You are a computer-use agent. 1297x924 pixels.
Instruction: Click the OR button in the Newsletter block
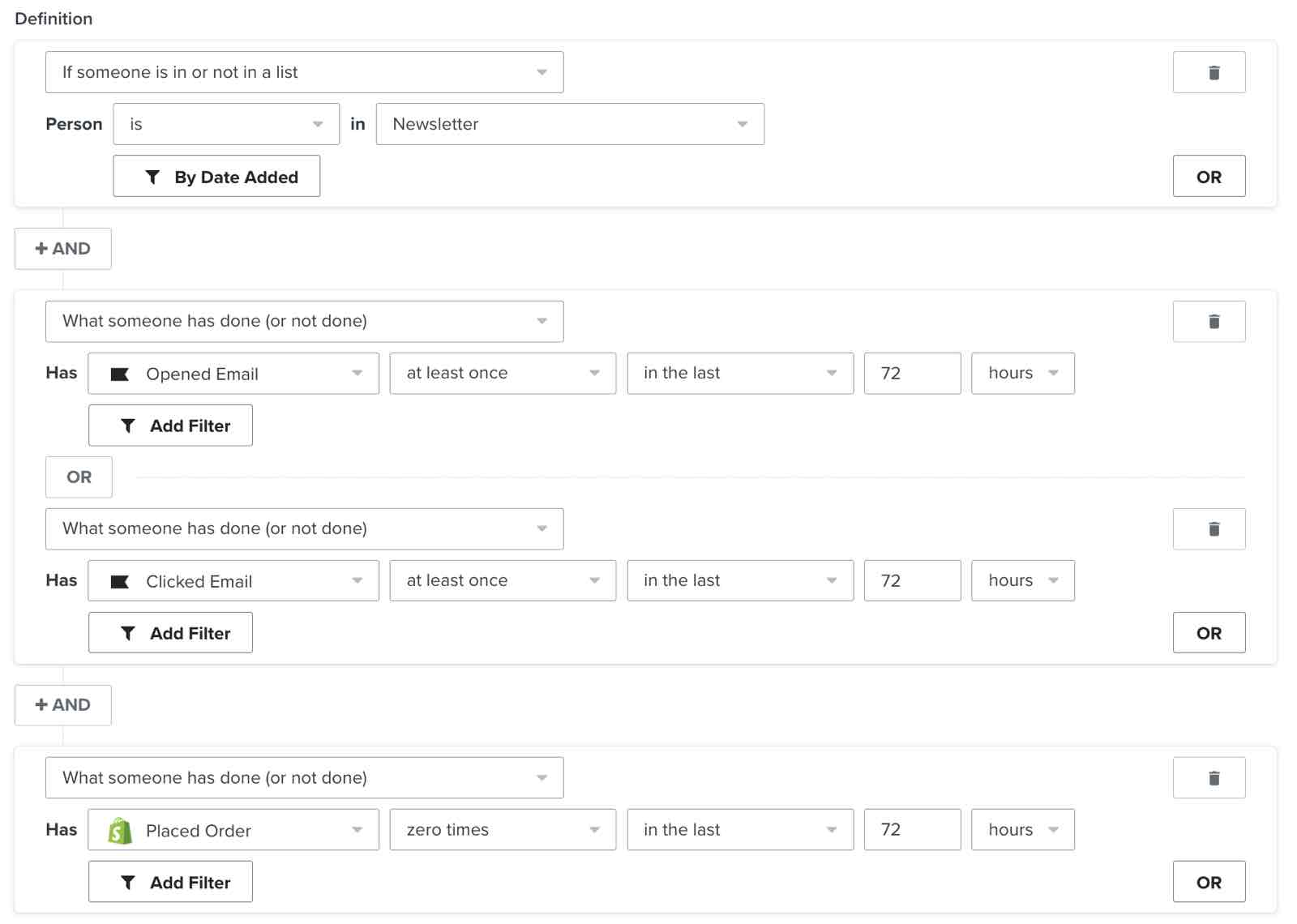click(1209, 176)
